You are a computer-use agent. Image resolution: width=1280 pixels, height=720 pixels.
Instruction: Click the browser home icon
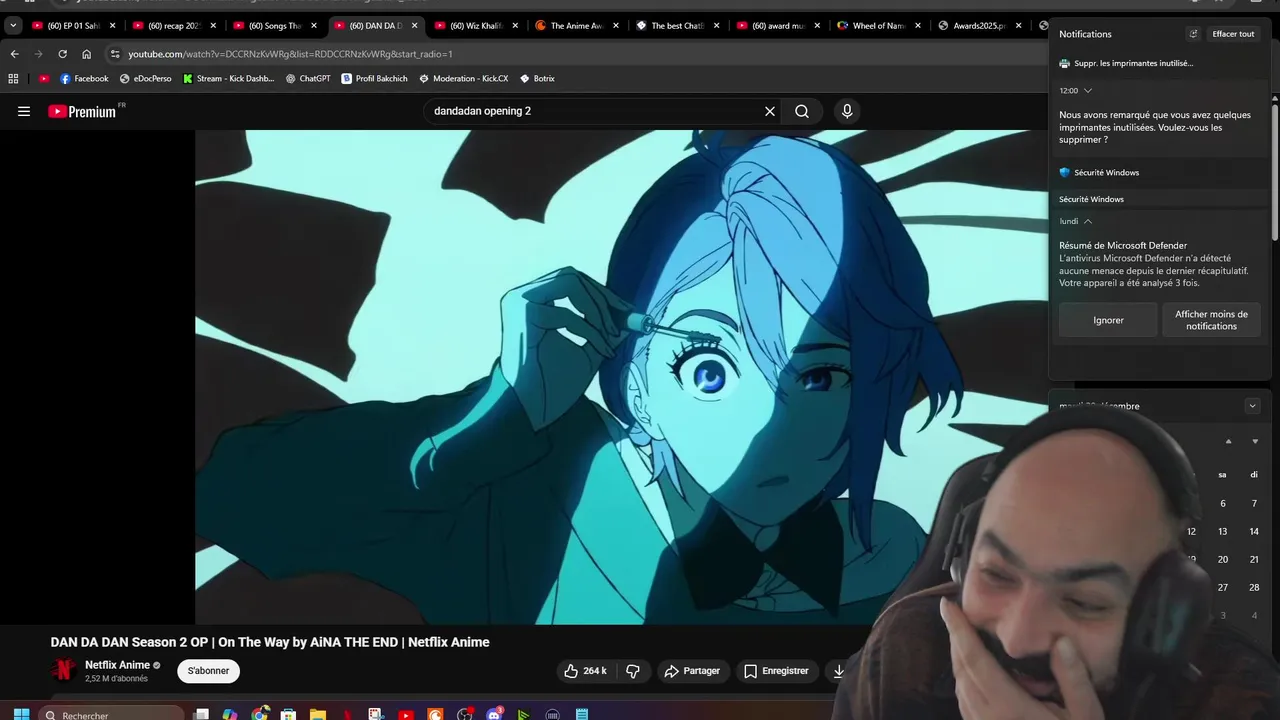pos(86,54)
